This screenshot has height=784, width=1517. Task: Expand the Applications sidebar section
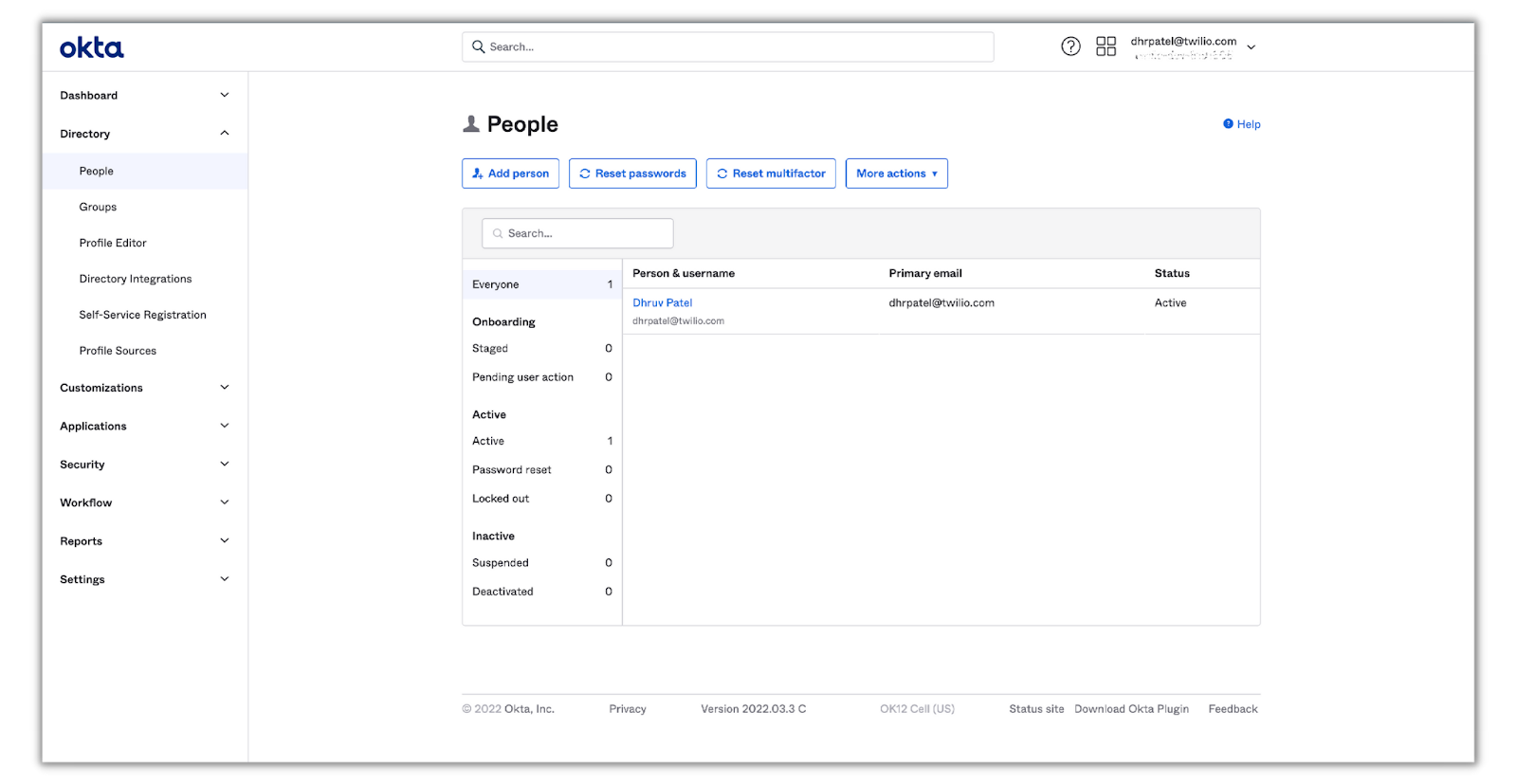coord(144,427)
